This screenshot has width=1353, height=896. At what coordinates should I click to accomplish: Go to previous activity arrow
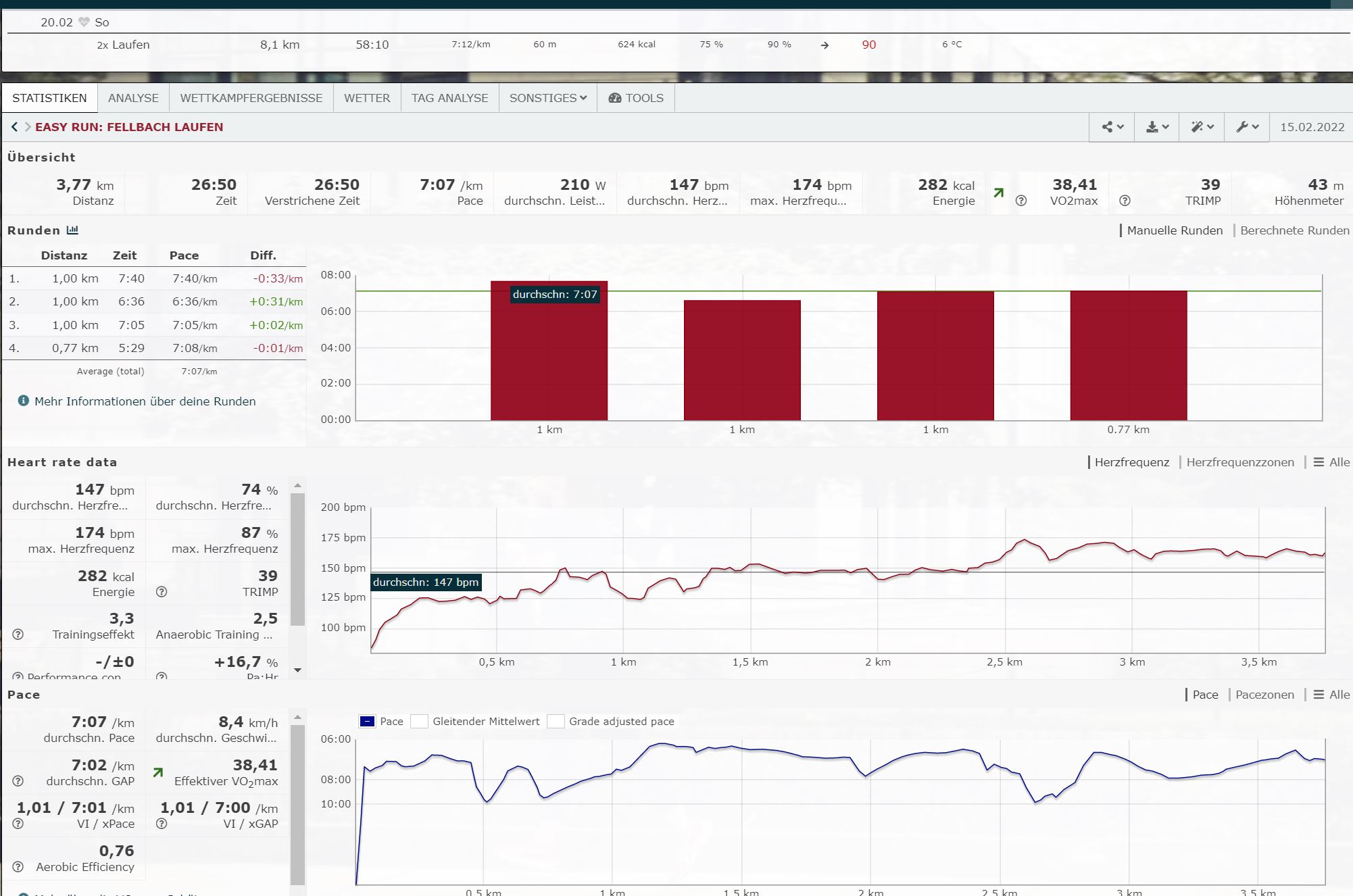[x=14, y=127]
